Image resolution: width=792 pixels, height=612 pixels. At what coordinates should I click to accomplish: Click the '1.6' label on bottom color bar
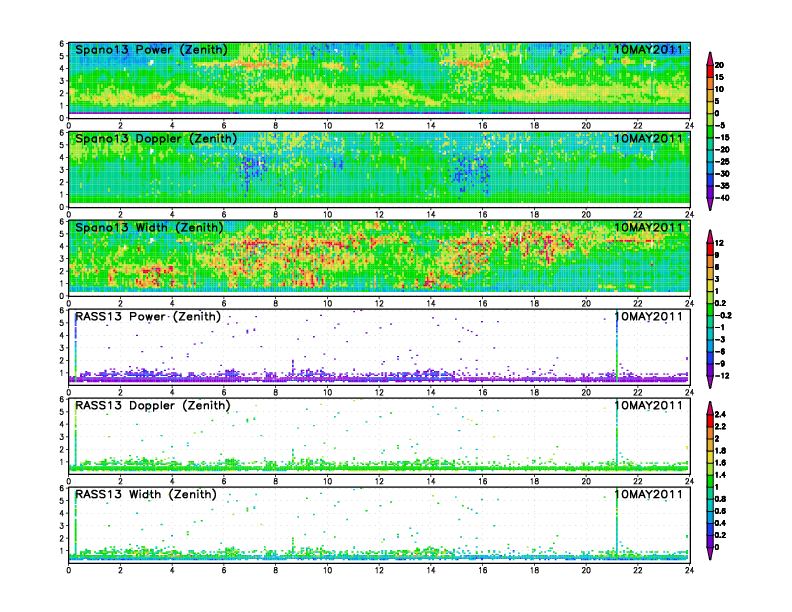coord(720,463)
